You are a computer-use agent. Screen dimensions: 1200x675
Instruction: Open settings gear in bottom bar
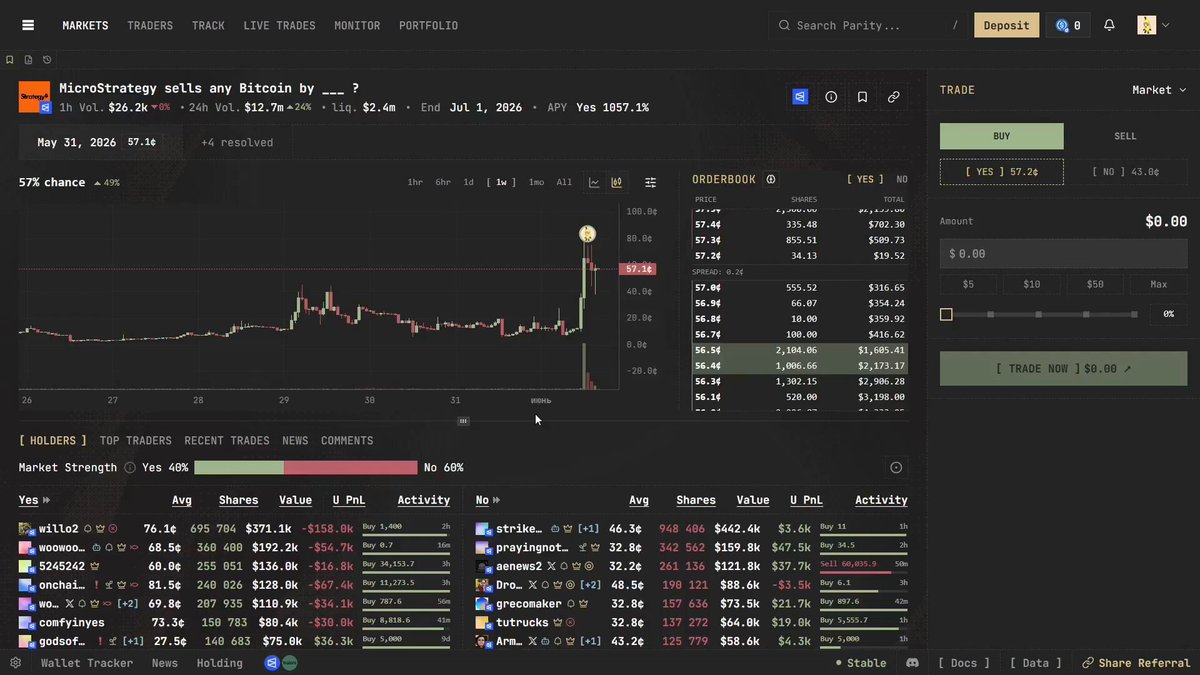[x=15, y=662]
